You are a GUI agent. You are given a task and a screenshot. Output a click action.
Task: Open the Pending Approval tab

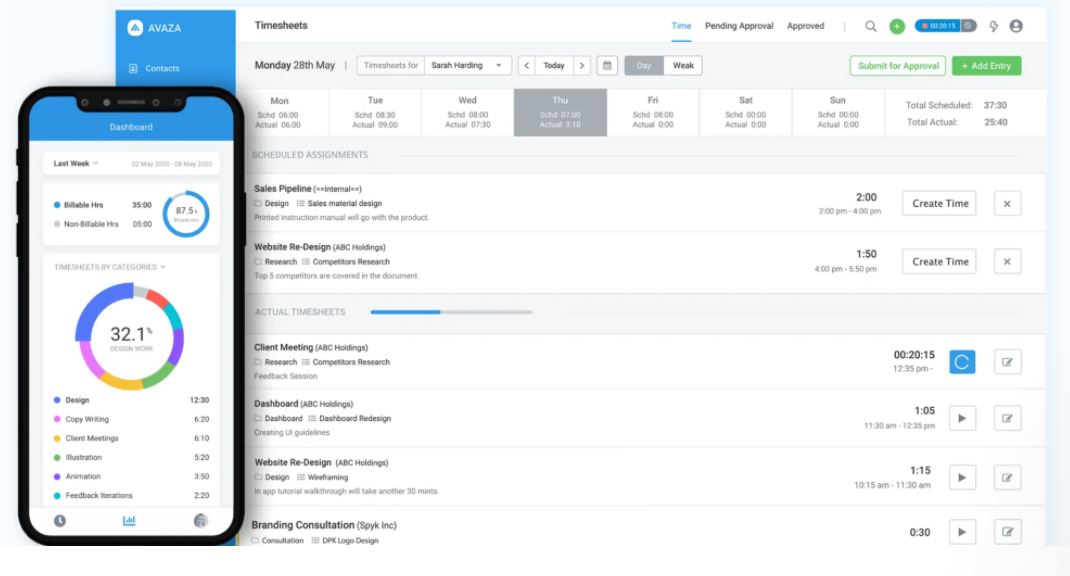(x=739, y=26)
